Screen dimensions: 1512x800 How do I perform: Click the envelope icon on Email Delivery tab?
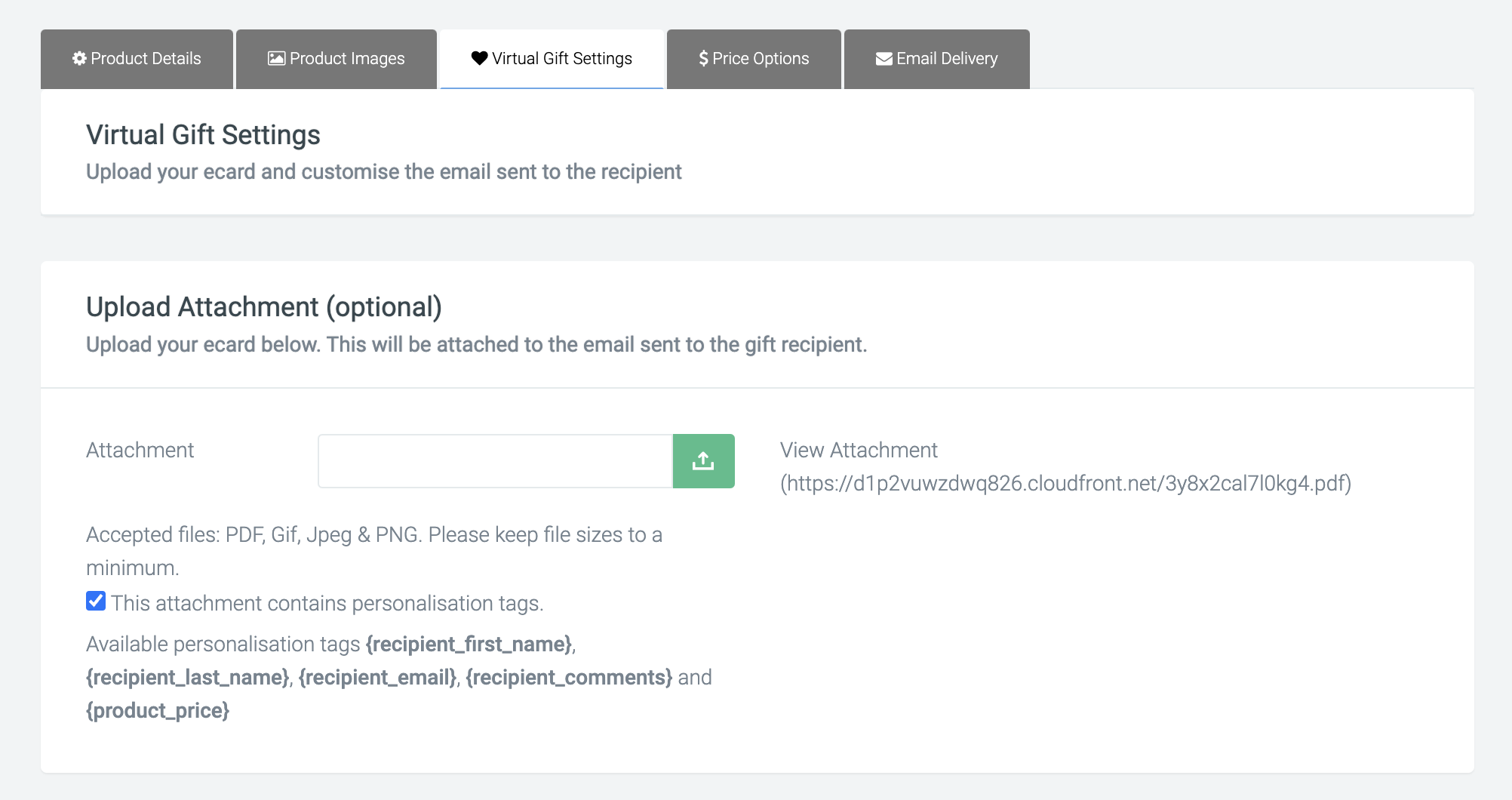pos(884,59)
